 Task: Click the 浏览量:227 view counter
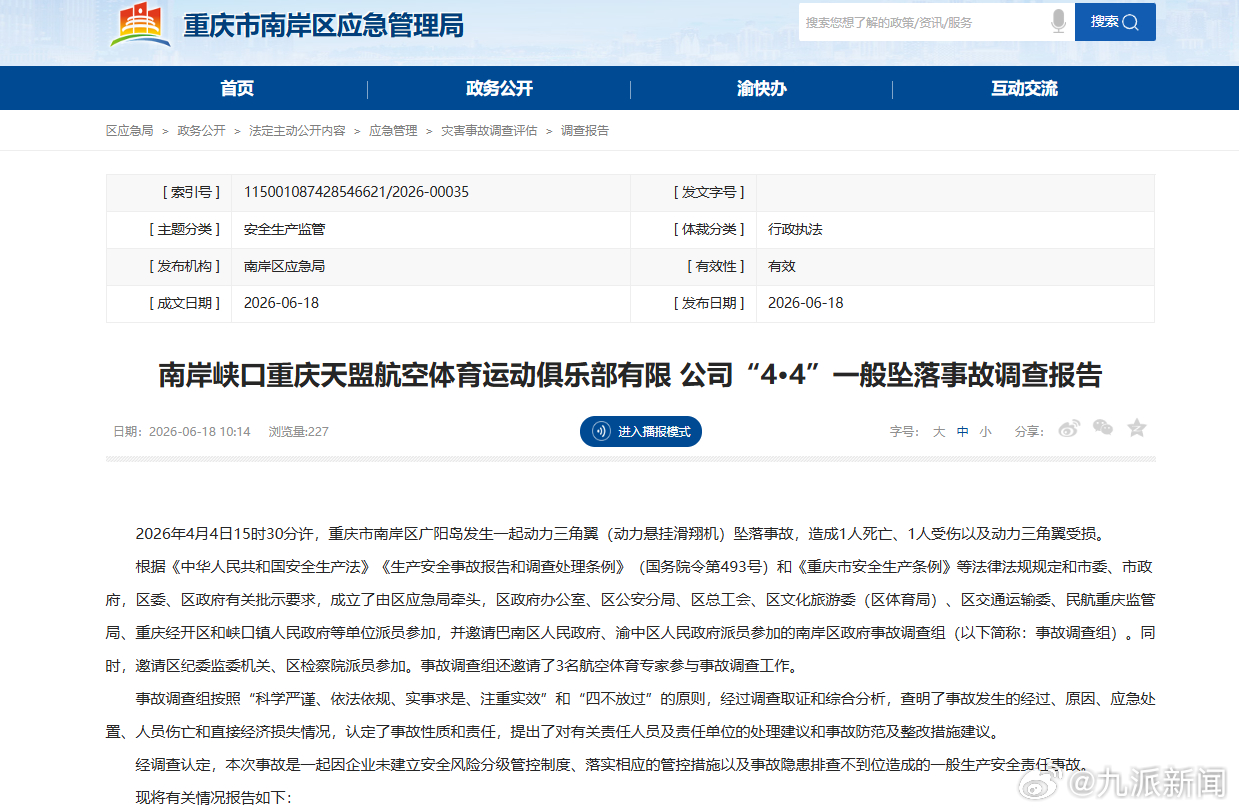pyautogui.click(x=298, y=432)
